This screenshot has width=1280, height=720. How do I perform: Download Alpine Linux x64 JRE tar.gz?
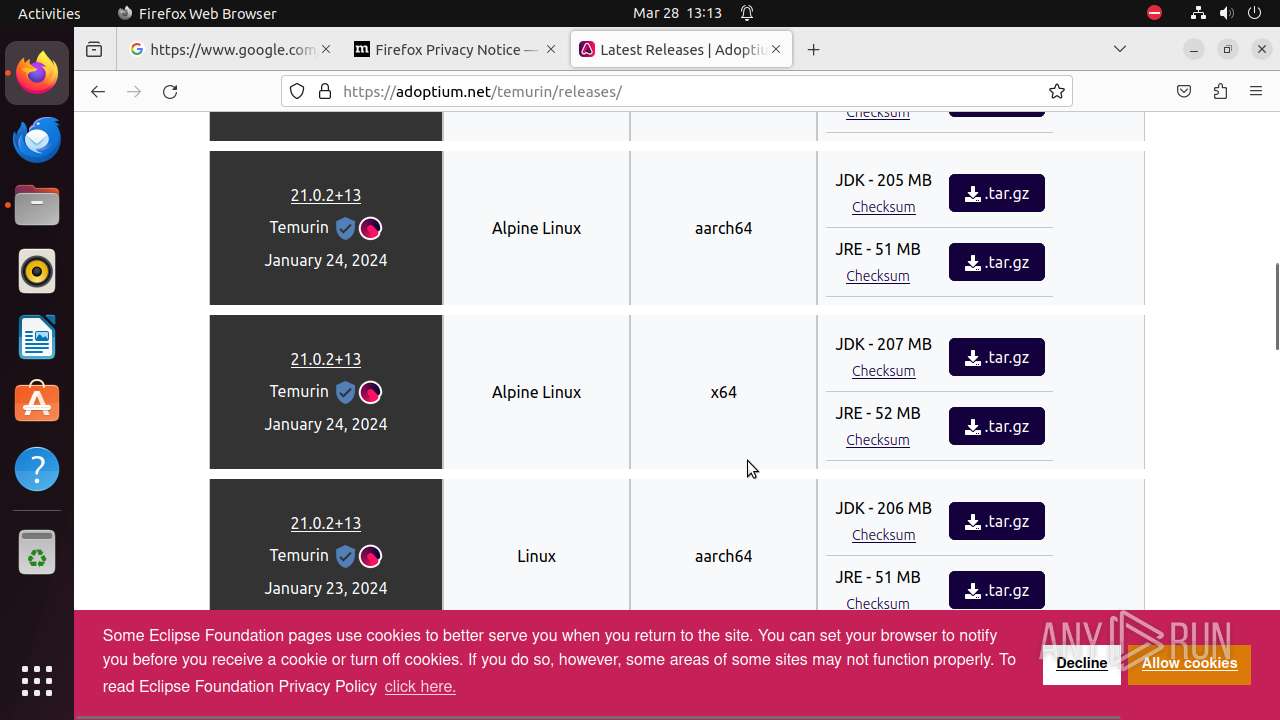tap(997, 427)
